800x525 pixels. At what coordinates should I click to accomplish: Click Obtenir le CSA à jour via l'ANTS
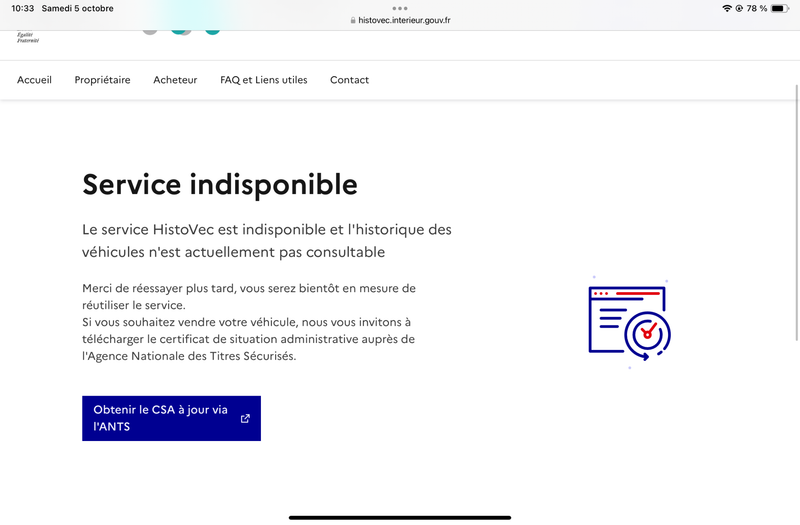click(171, 418)
